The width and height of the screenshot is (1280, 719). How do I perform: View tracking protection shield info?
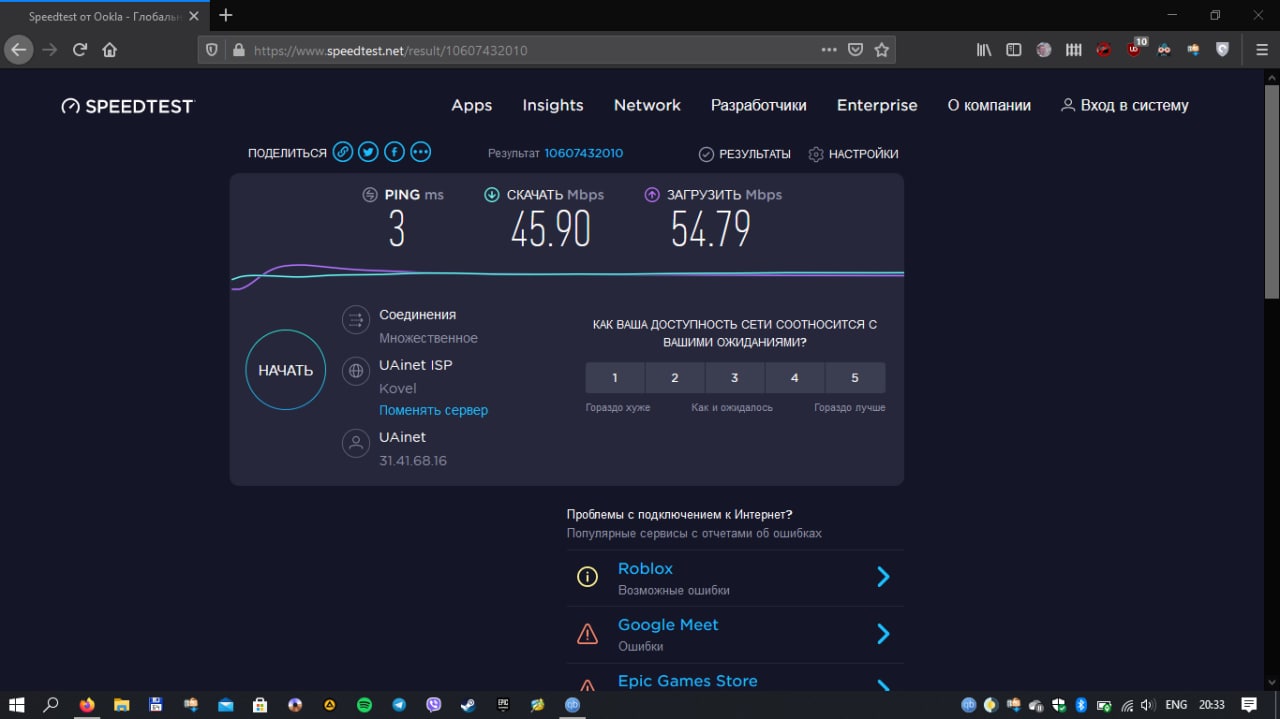point(212,50)
